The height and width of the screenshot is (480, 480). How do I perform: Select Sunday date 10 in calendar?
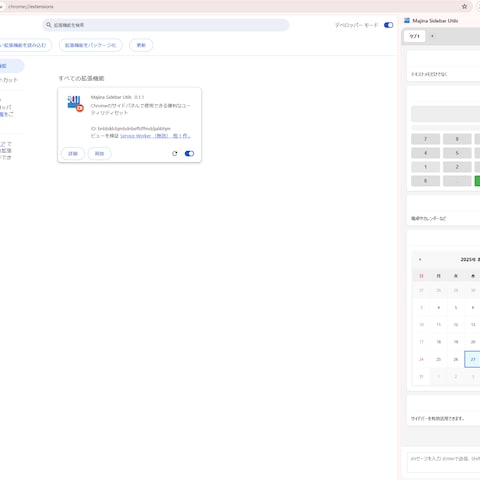[x=421, y=324]
